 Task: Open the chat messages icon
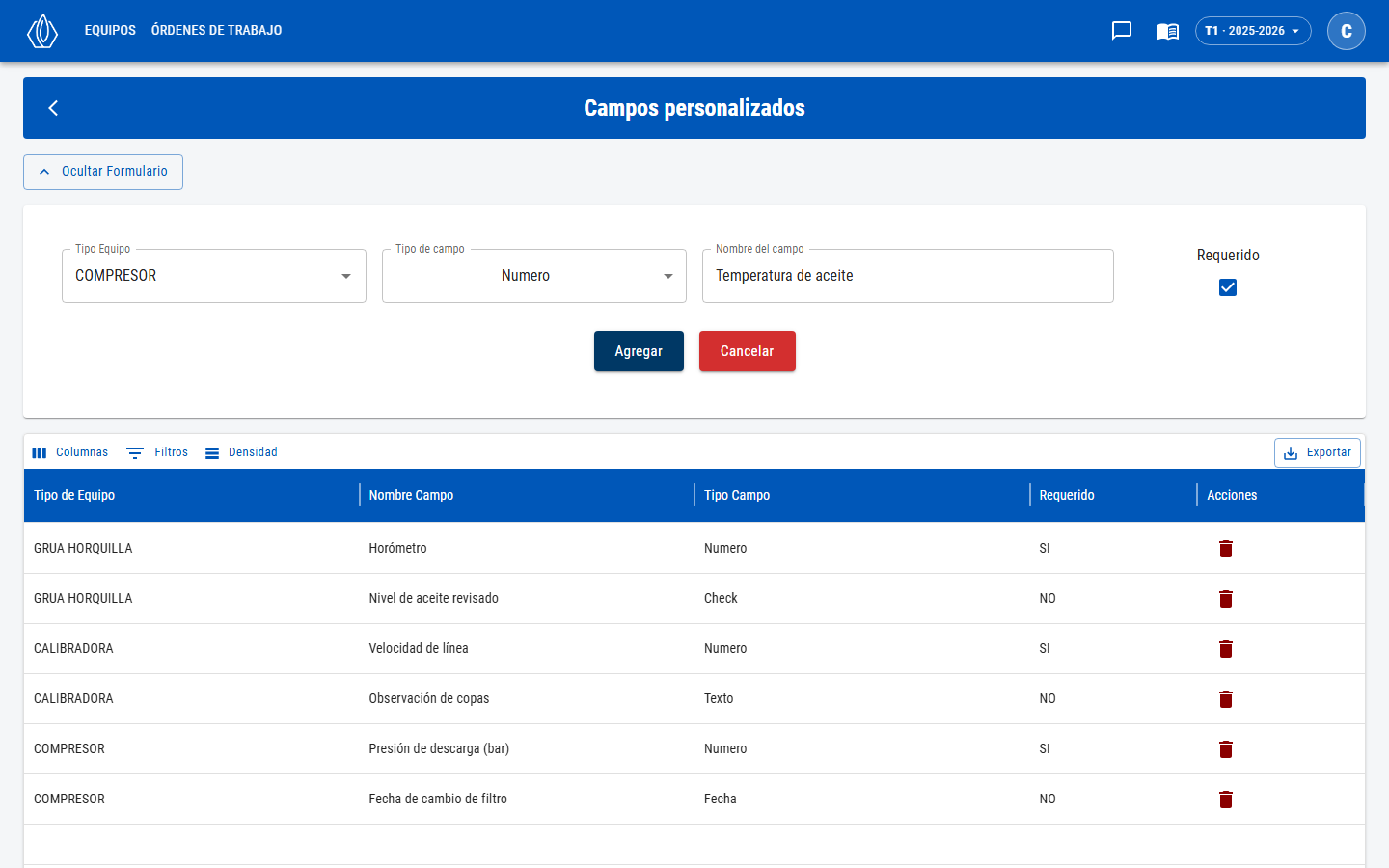tap(1122, 31)
